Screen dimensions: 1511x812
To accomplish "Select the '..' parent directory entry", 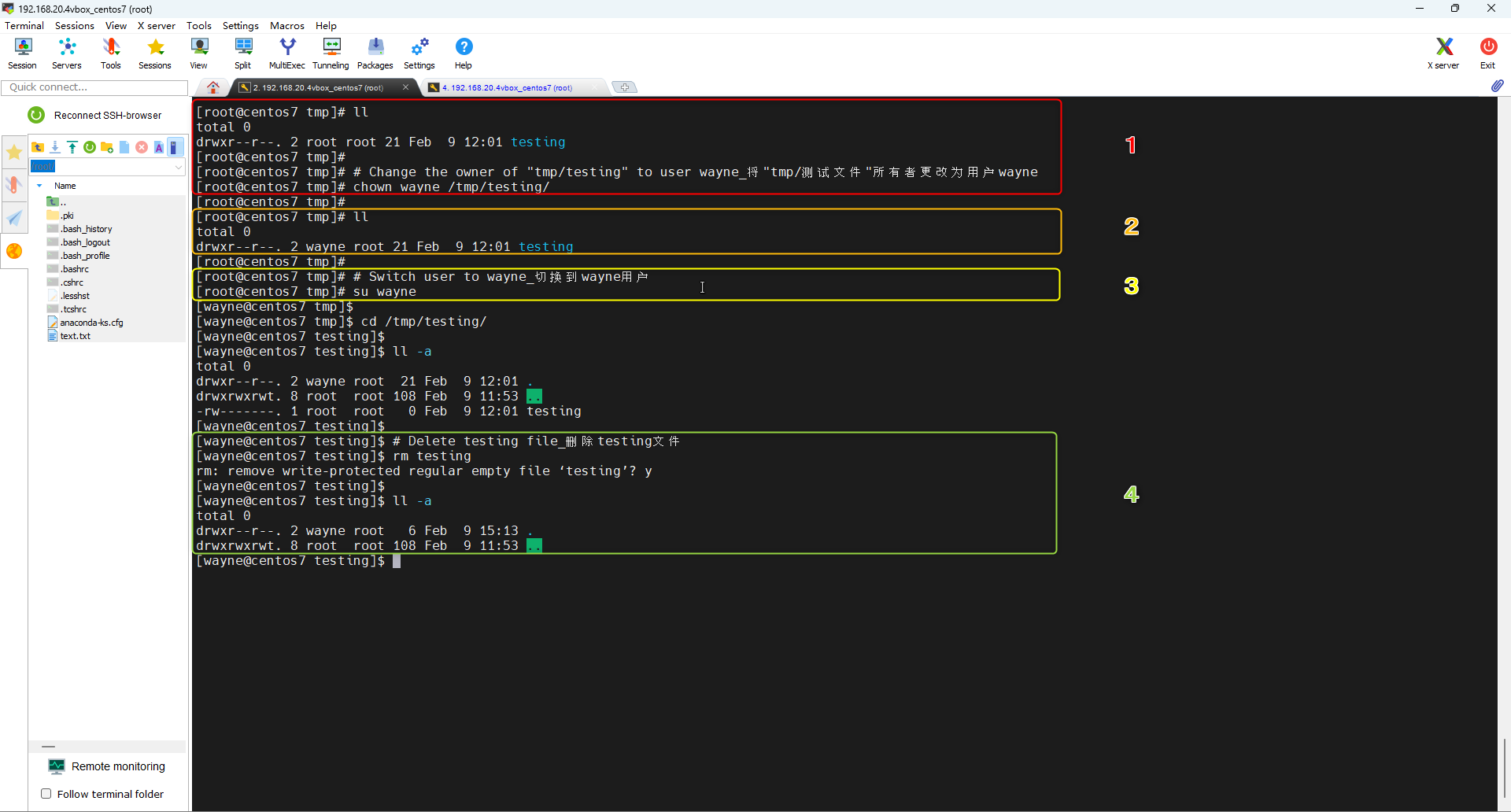I will point(57,202).
